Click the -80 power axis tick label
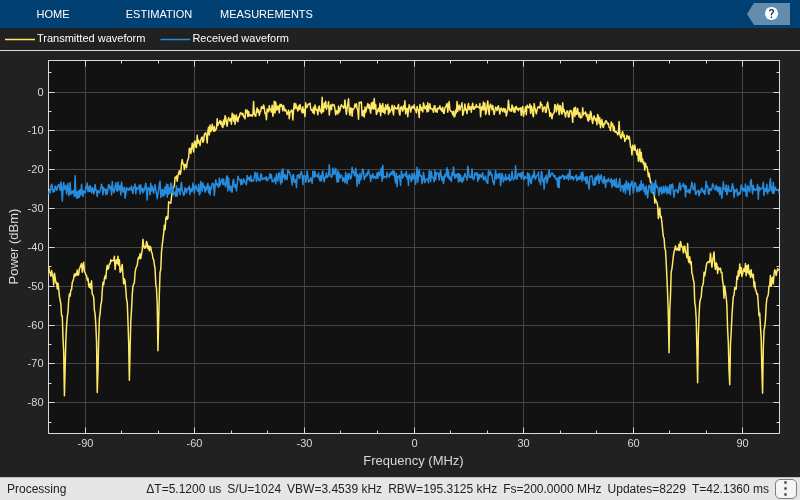800x500 pixels. (36, 402)
